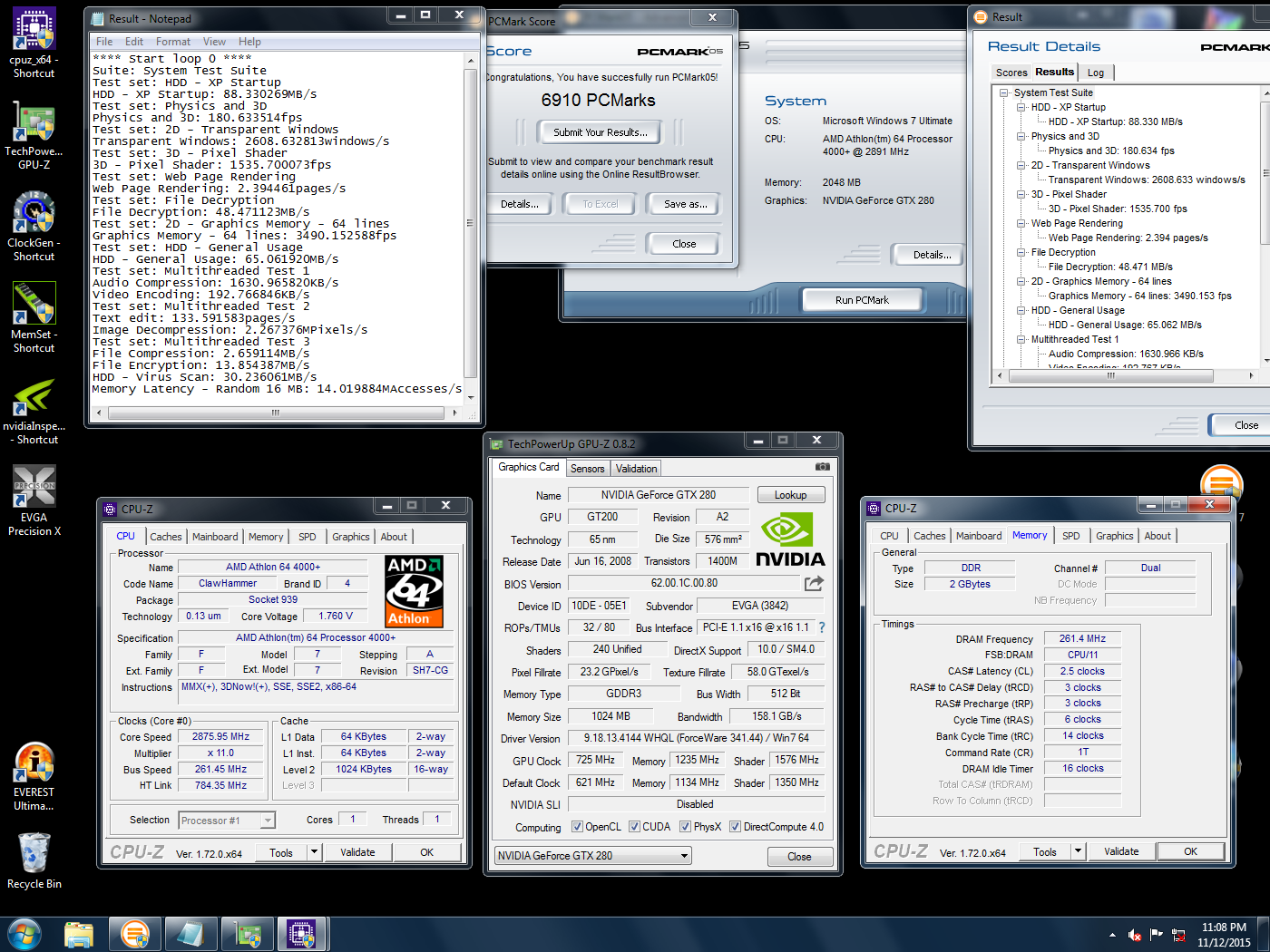Collapse the HDD - XP Startup node
The height and width of the screenshot is (952, 1270).
(1021, 107)
